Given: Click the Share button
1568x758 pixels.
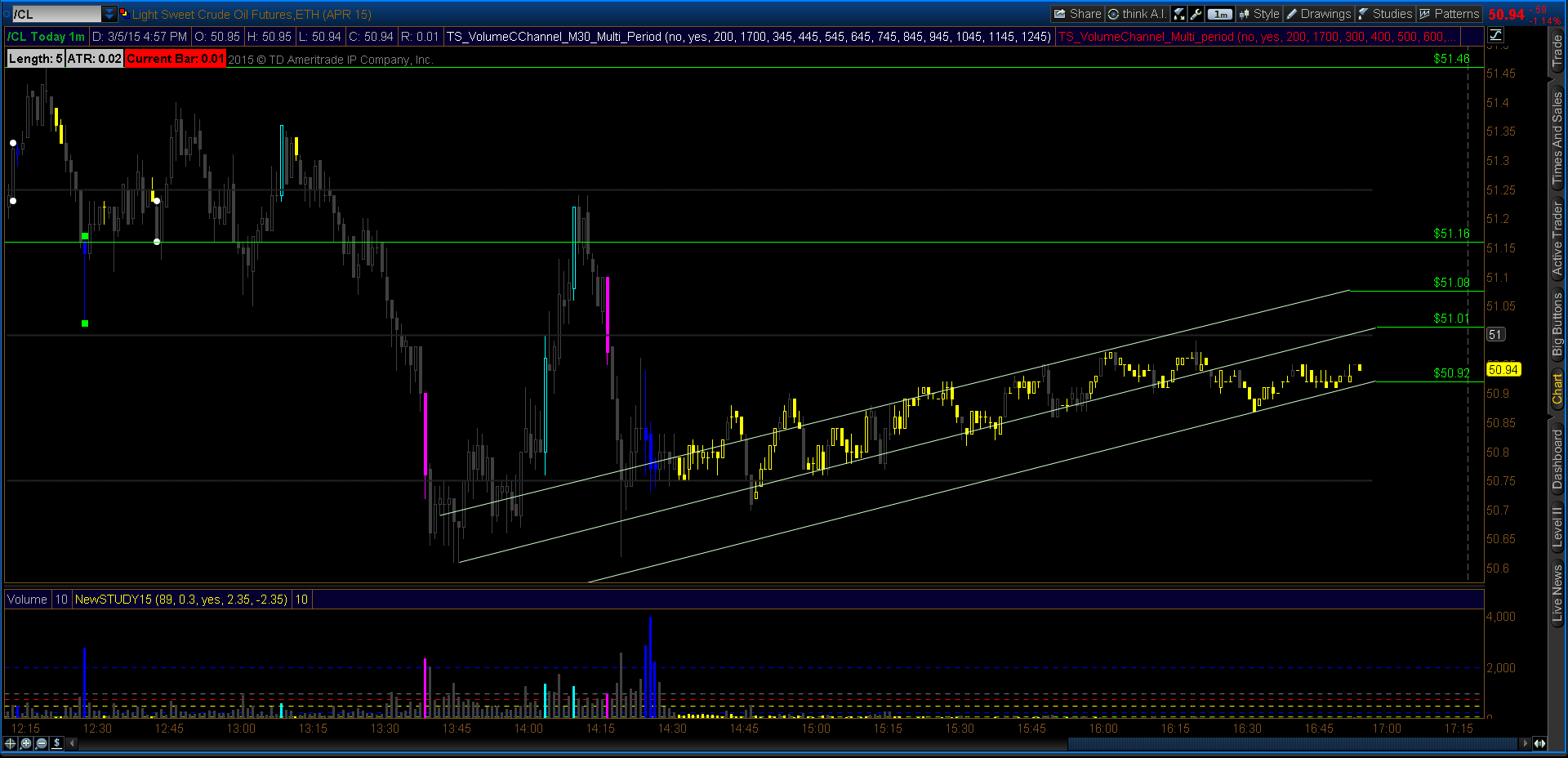Looking at the screenshot, I should tap(1078, 14).
